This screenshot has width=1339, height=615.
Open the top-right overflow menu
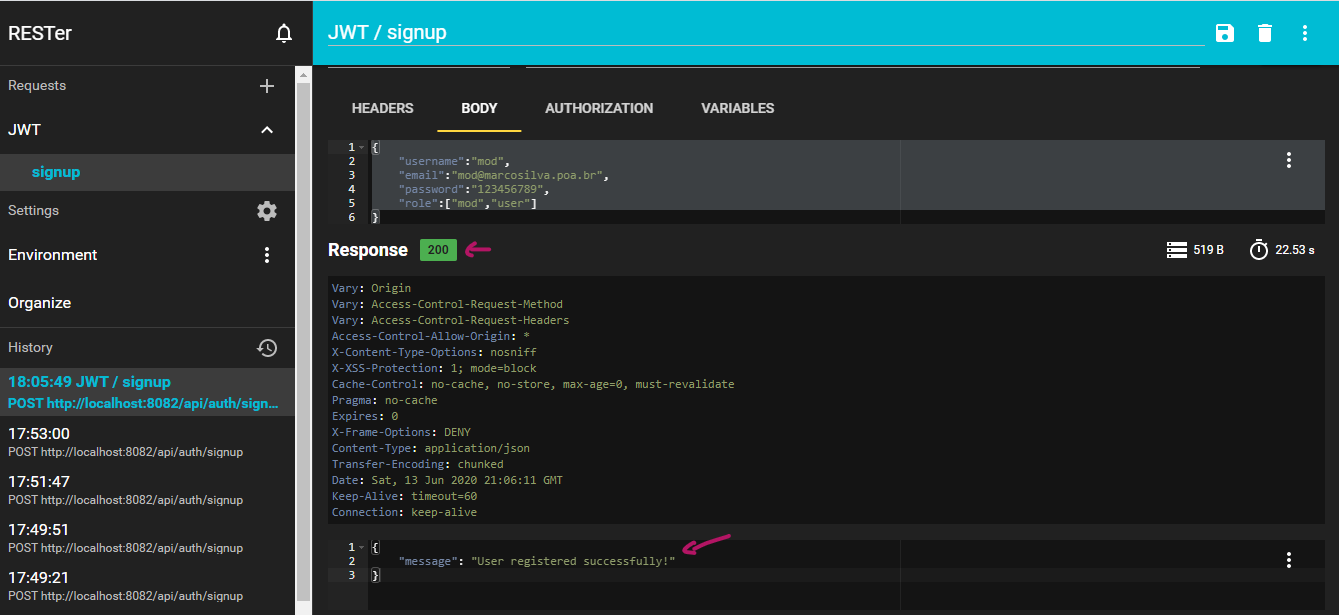[x=1305, y=32]
